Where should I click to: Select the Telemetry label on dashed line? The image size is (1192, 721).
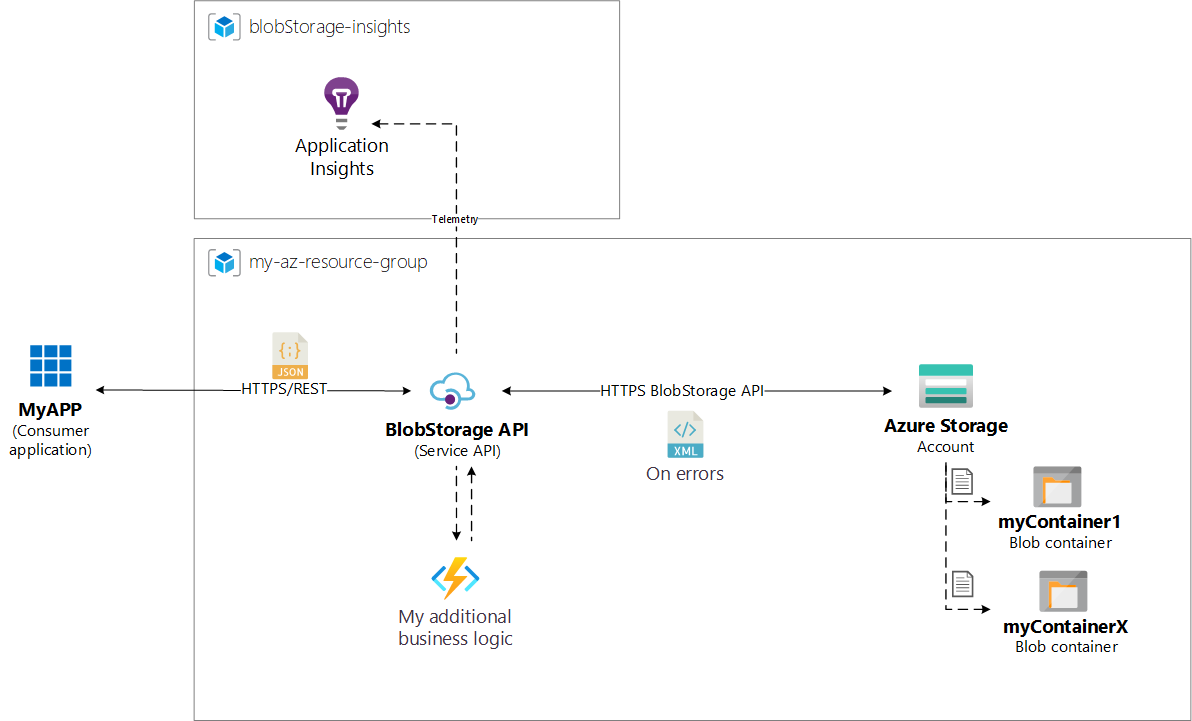pos(455,219)
